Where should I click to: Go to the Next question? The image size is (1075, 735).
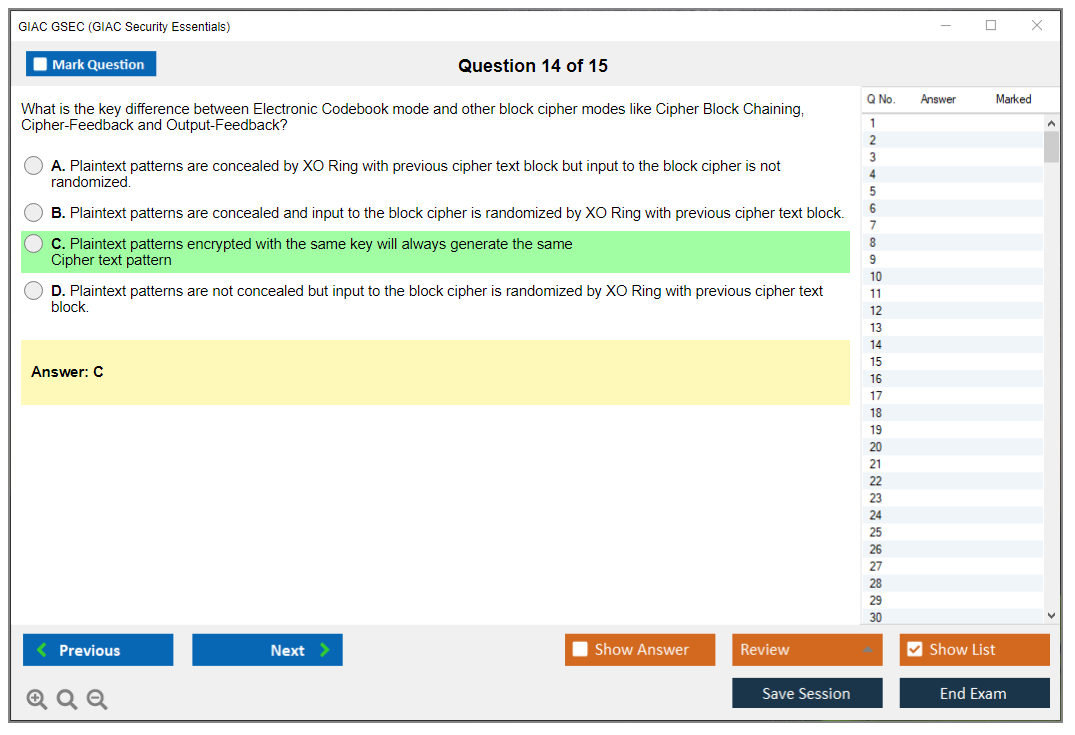[x=267, y=650]
